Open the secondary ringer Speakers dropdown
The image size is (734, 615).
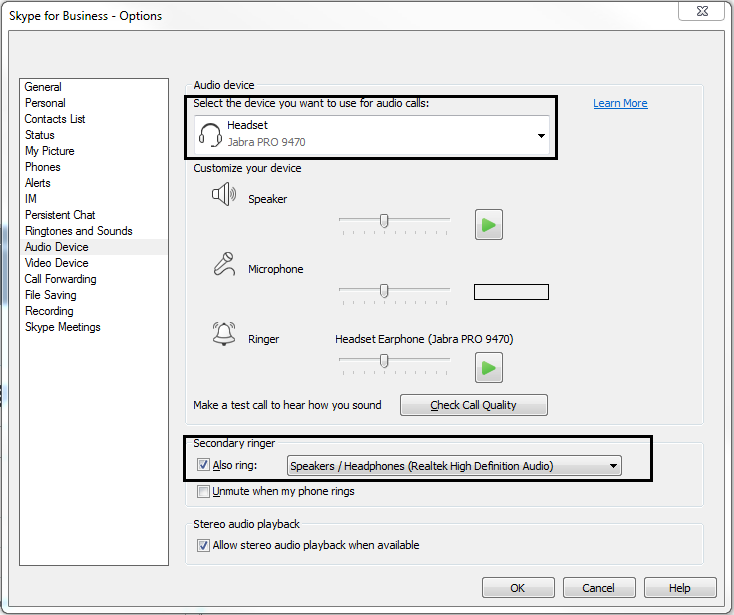point(454,466)
